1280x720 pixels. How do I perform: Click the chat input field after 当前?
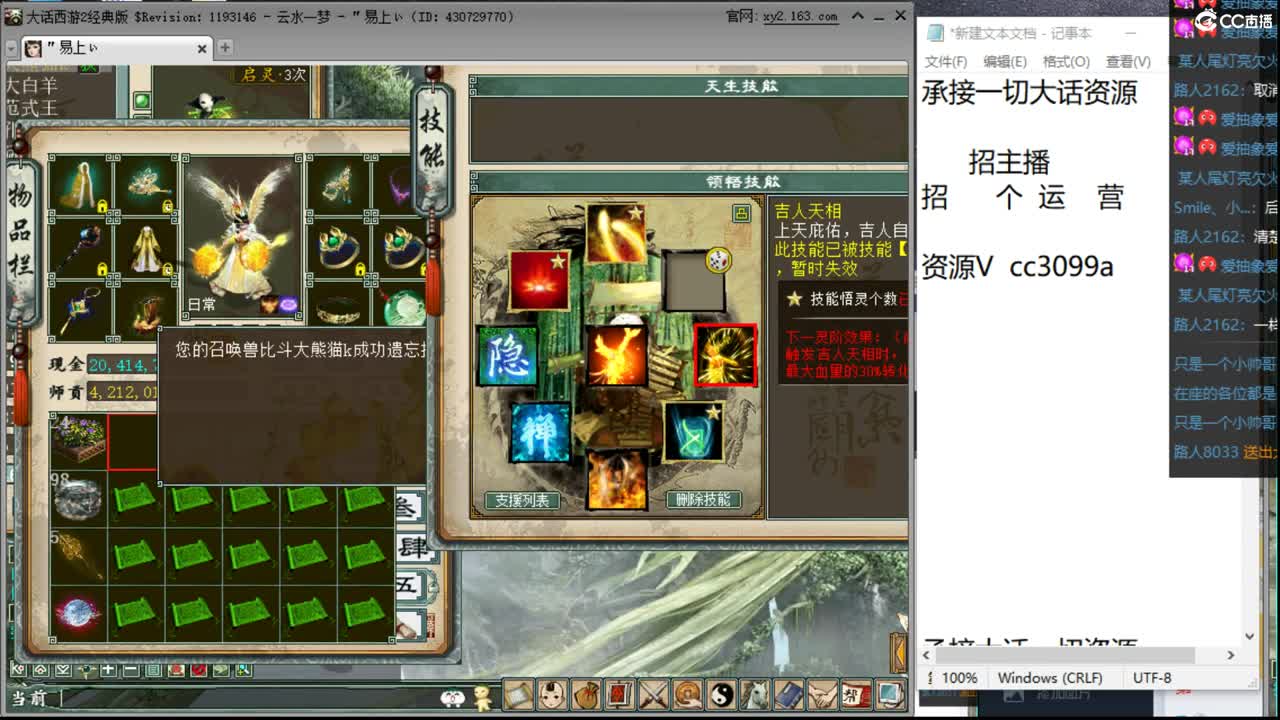point(250,697)
